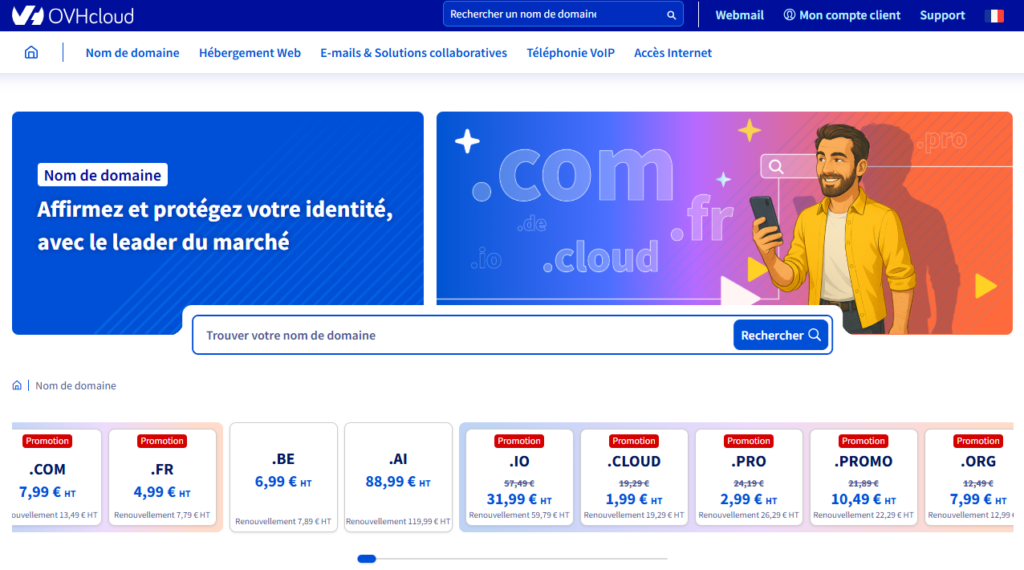Choose the .CLOUD promotion card

tap(634, 477)
